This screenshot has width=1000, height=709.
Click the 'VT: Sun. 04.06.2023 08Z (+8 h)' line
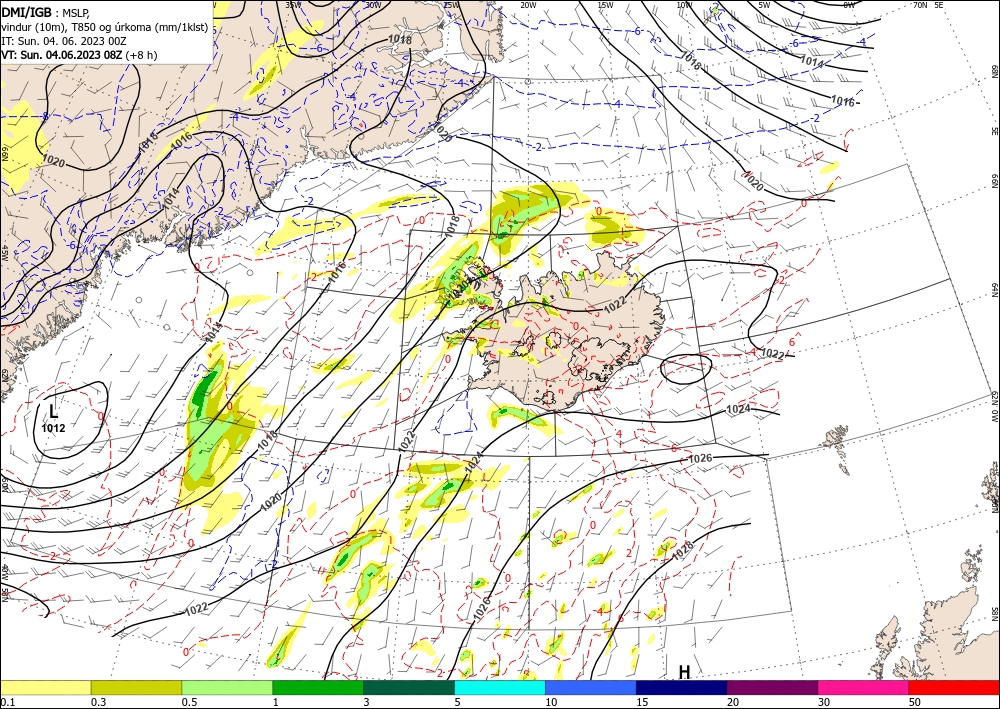79,55
